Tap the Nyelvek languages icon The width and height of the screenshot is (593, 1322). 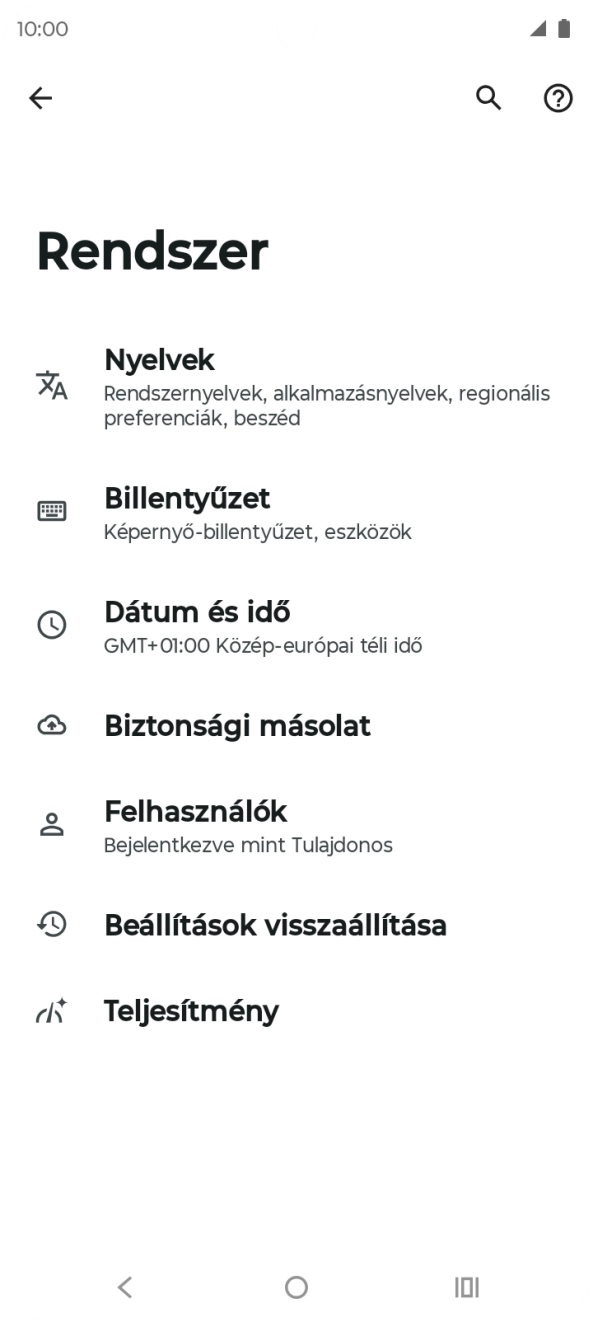coord(51,384)
